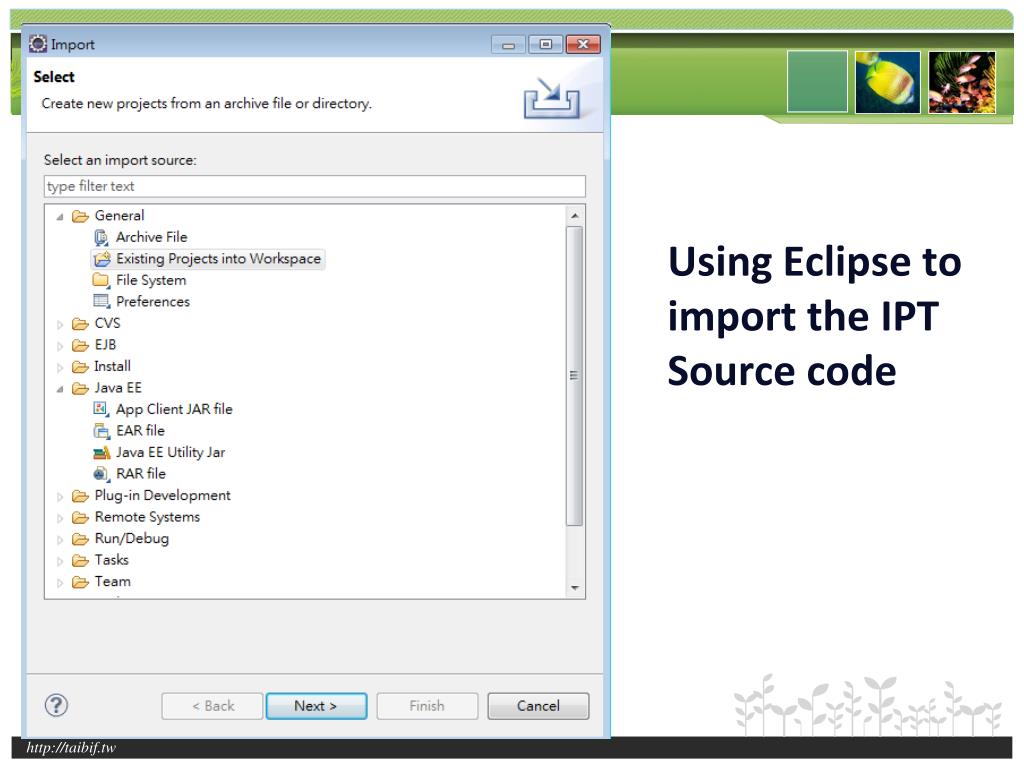Close the Import dialog with X
This screenshot has width=1024, height=768.
(583, 44)
